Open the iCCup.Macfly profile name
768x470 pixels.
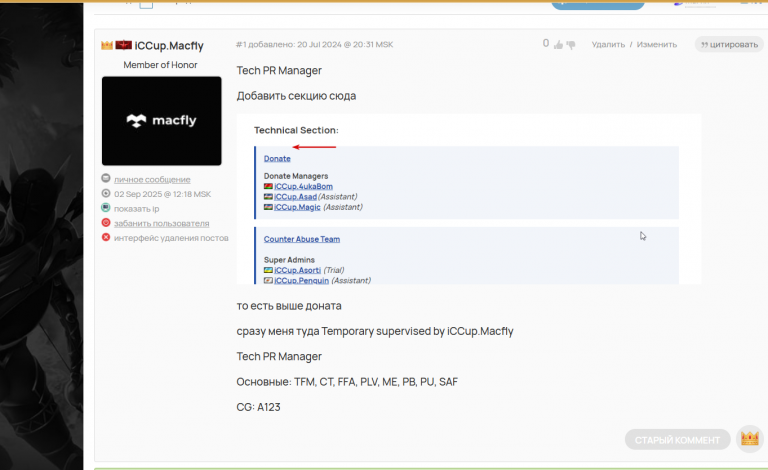[169, 46]
